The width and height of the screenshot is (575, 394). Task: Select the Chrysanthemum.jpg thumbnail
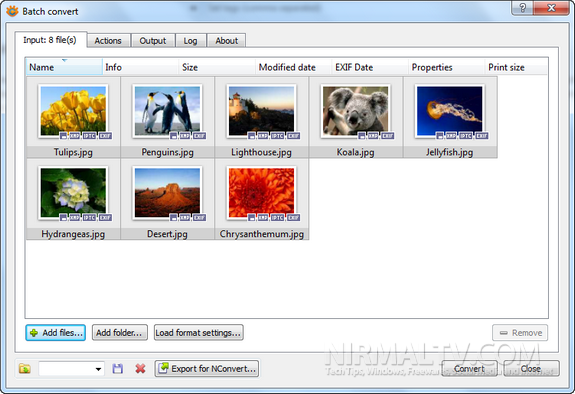click(261, 193)
